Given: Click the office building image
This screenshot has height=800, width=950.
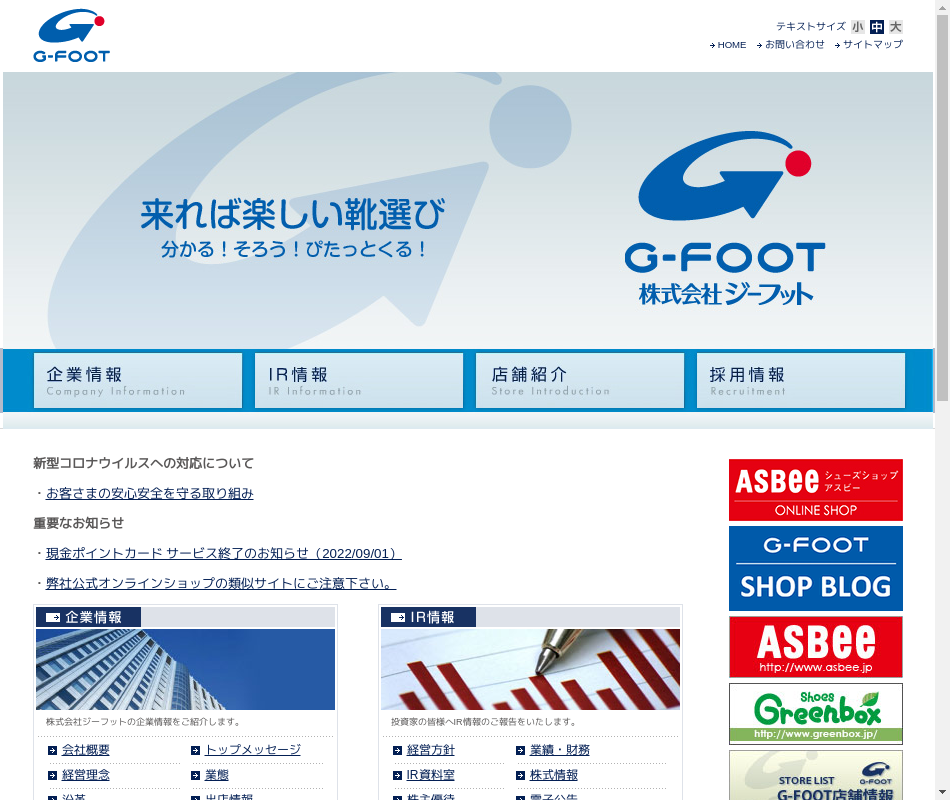Looking at the screenshot, I should point(185,669).
